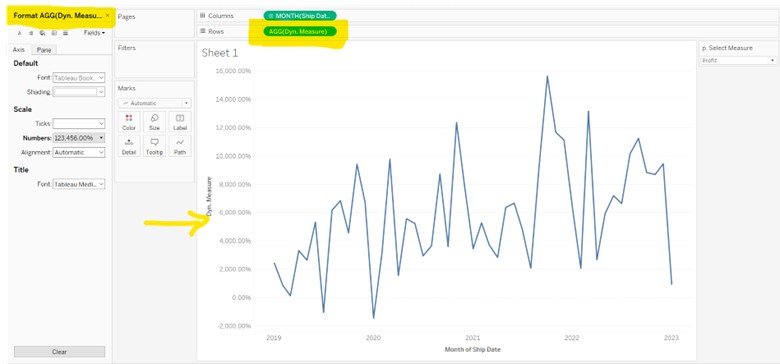Open the Path marks card
Screen dimensions: 780x364
(x=180, y=146)
